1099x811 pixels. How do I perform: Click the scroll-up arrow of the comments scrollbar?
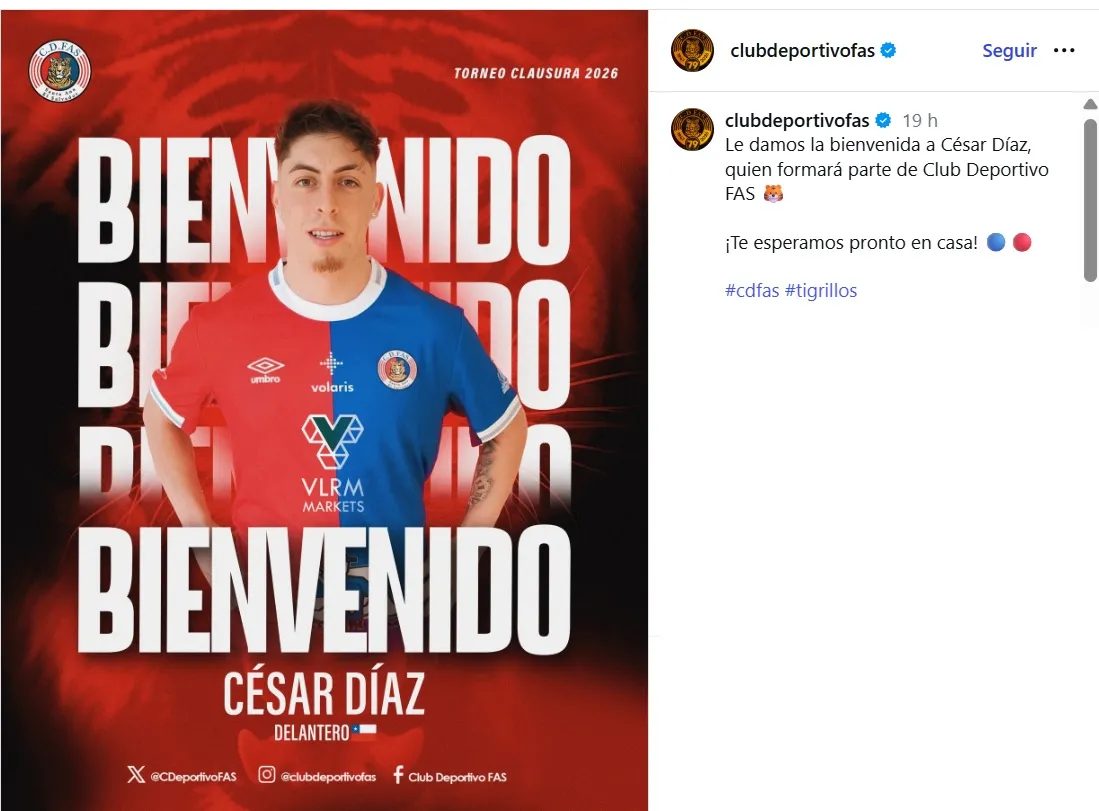point(1090,104)
